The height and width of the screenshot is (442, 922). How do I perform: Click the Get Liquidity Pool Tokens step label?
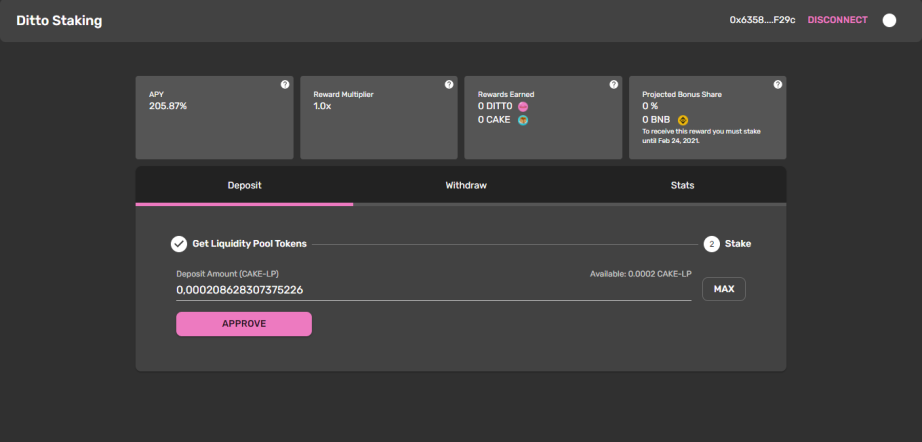(x=249, y=243)
